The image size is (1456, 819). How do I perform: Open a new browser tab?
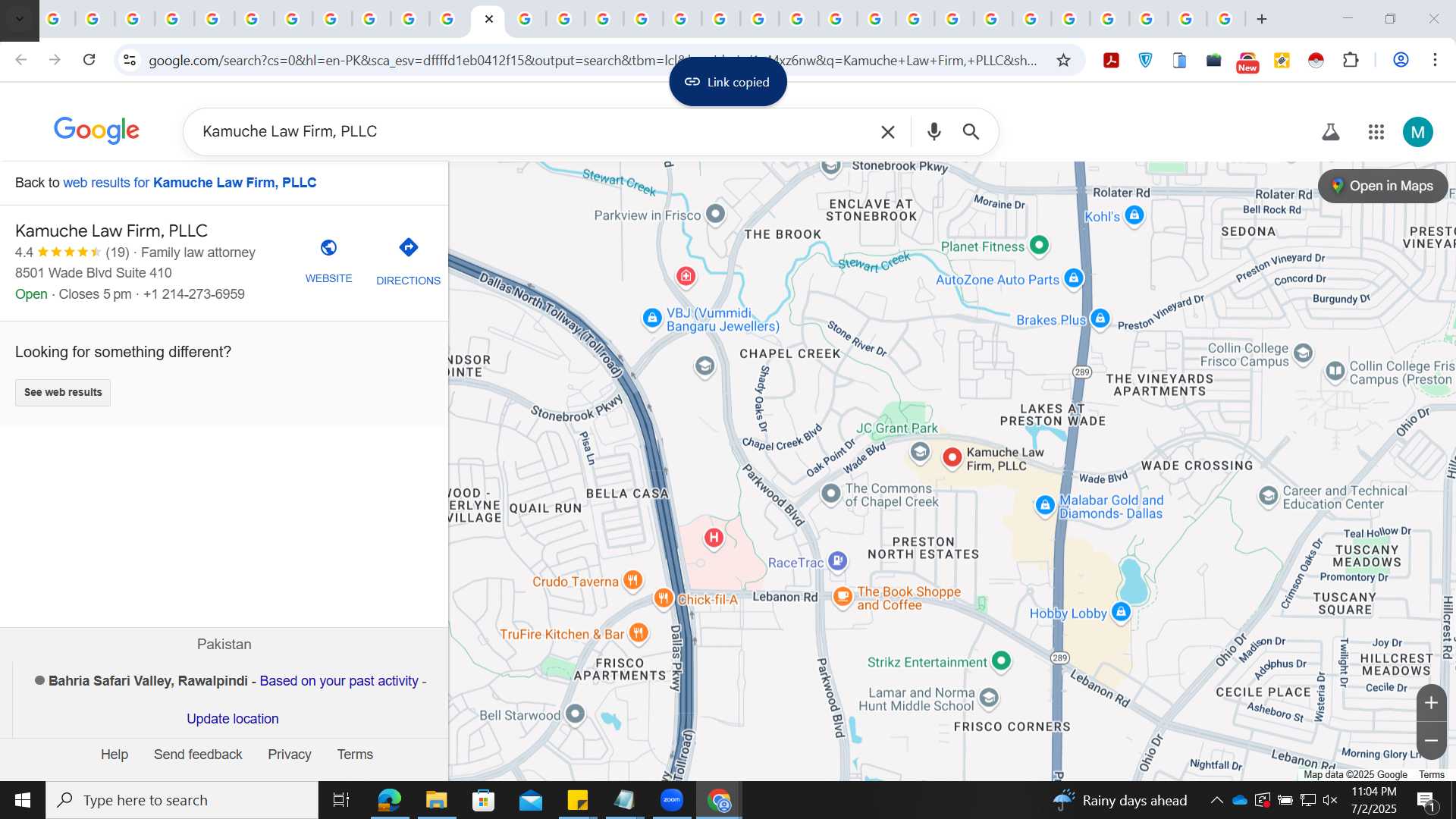[x=1262, y=19]
